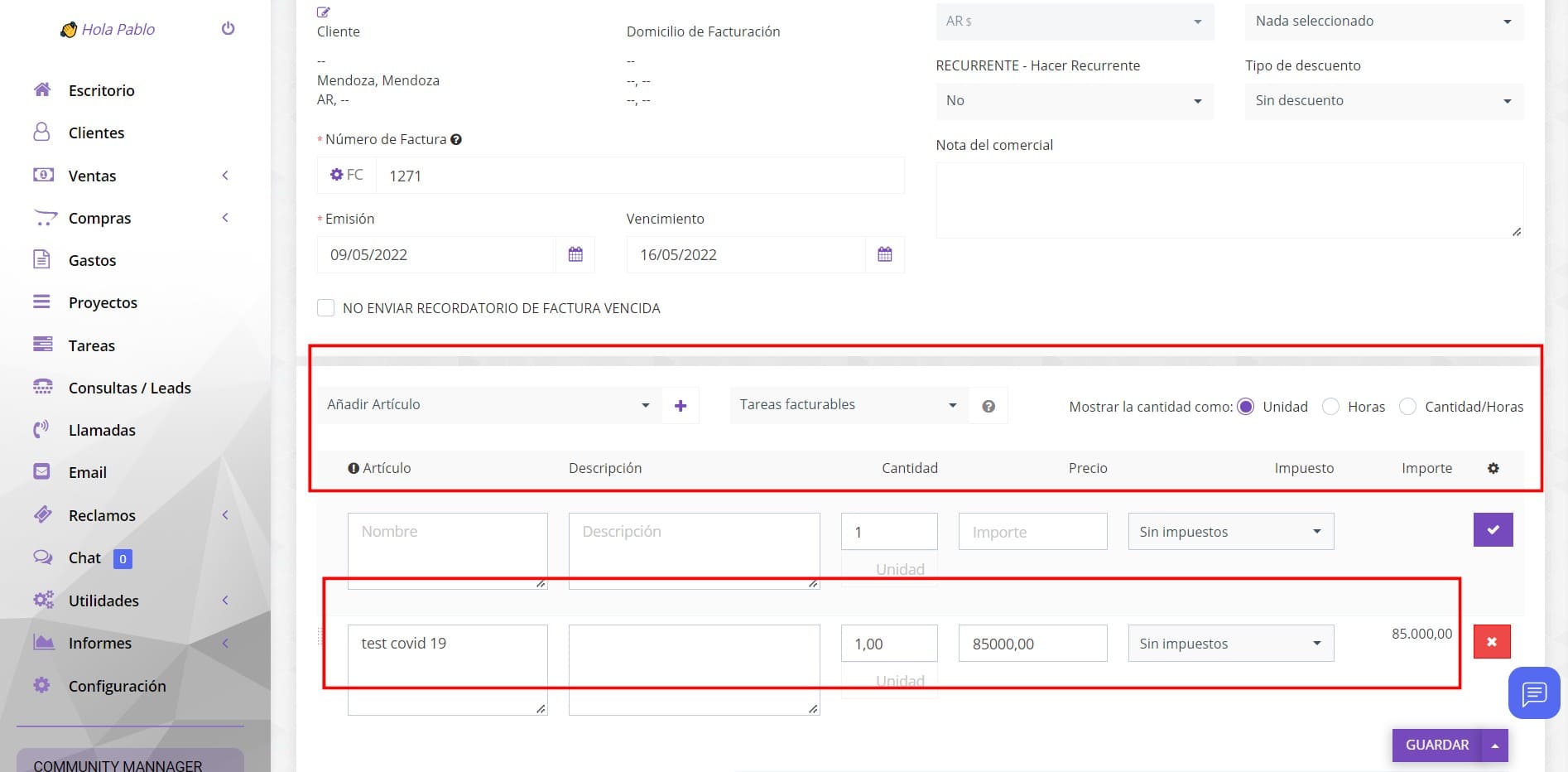Click the COMMUNITY MANNAGER button
1568x772 pixels.
tap(130, 762)
